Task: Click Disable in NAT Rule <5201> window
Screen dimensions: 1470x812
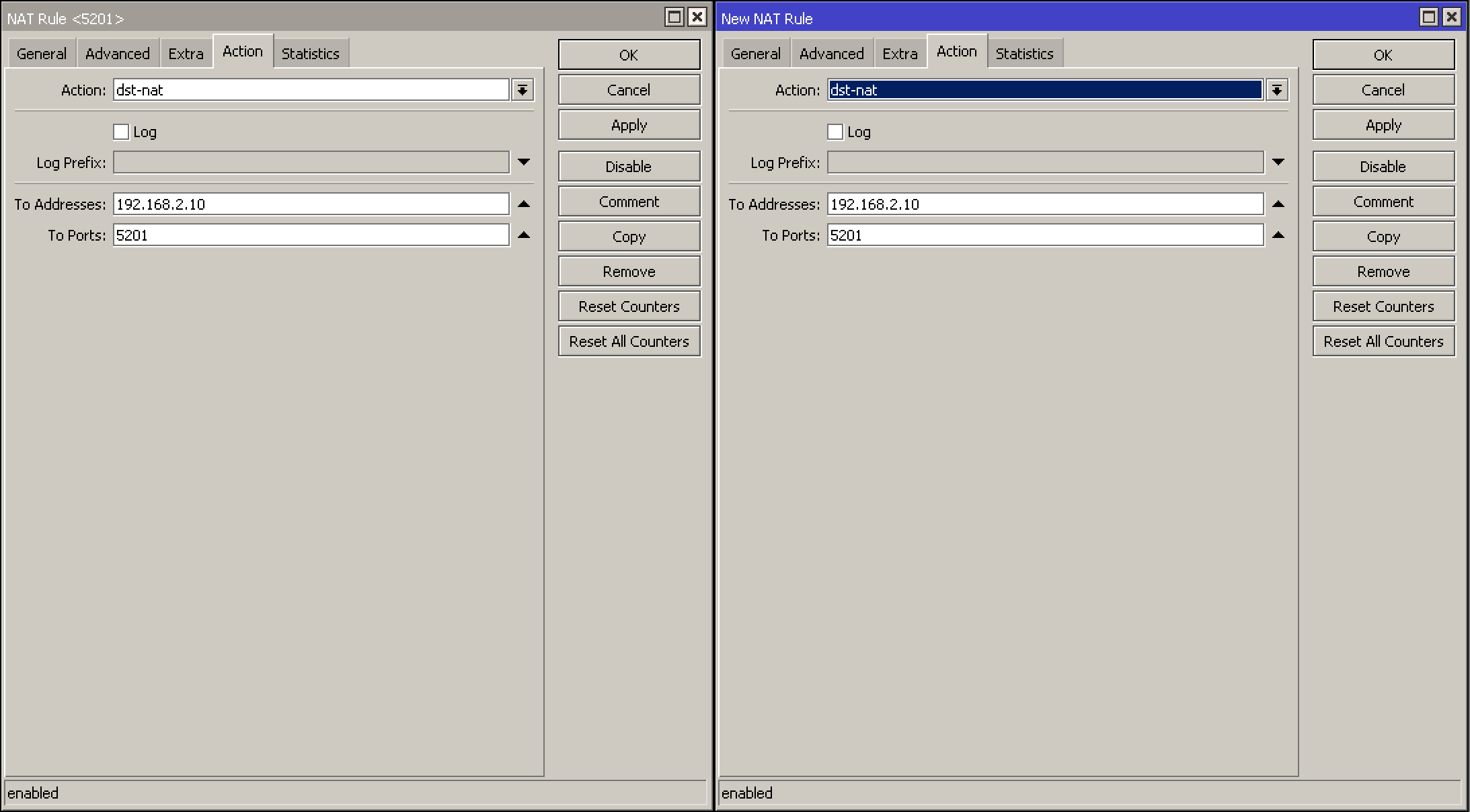Action: pos(629,167)
